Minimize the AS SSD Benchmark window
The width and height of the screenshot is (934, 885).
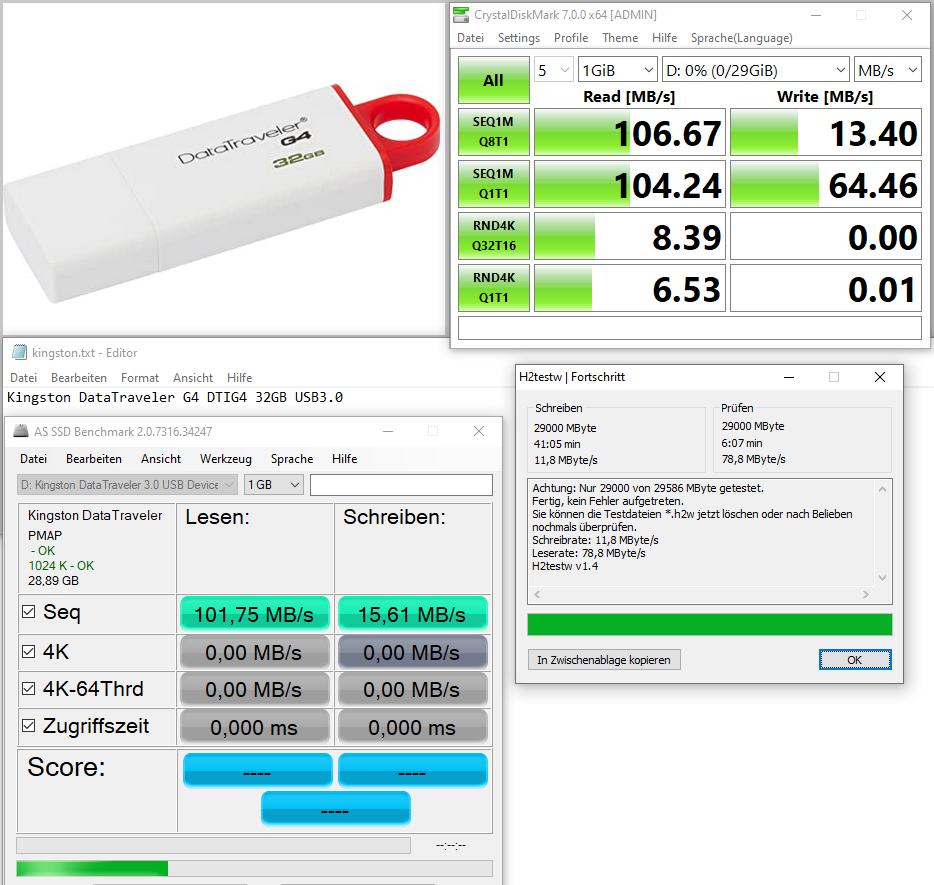click(x=388, y=431)
